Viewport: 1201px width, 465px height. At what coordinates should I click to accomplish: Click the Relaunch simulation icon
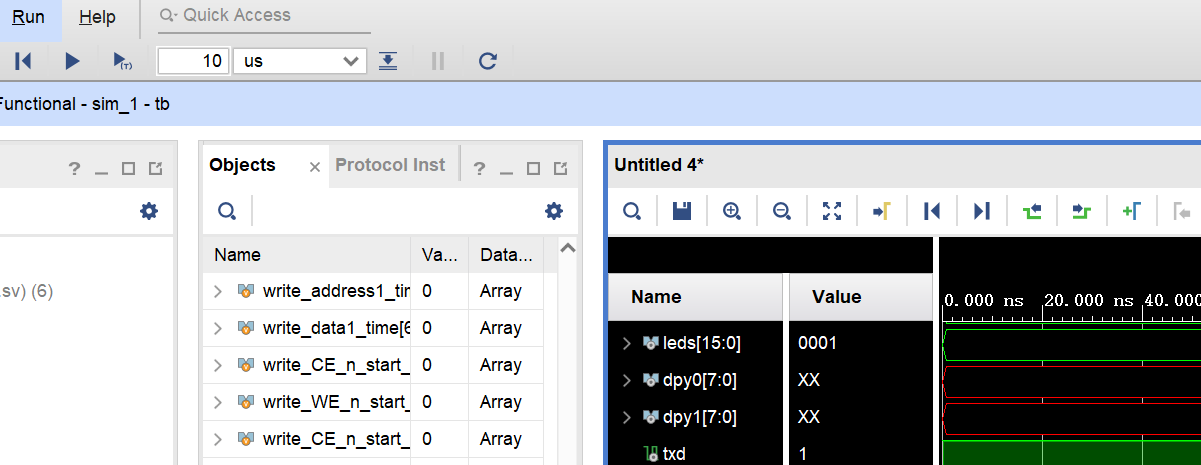click(487, 61)
